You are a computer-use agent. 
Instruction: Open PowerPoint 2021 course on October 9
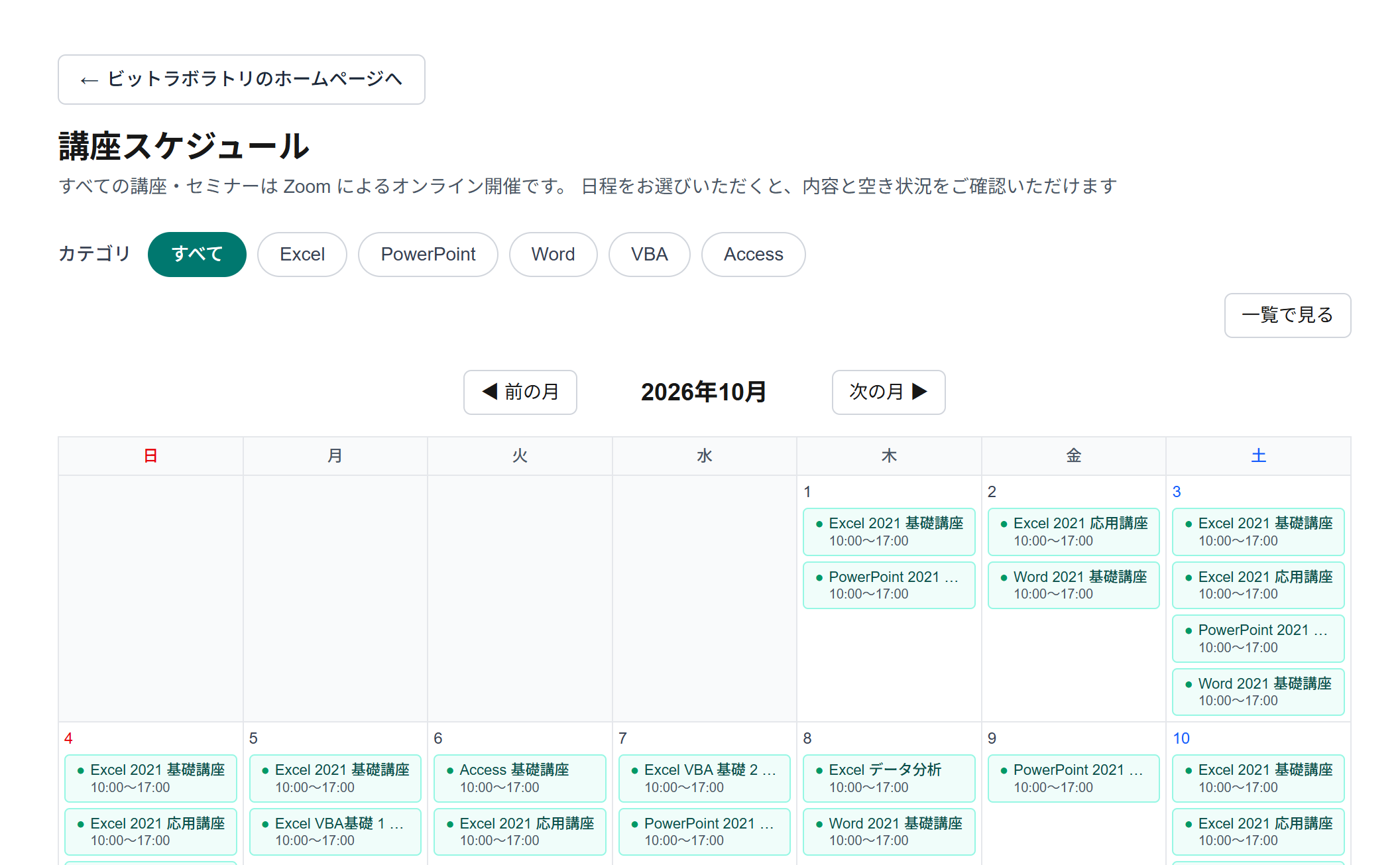(1074, 778)
